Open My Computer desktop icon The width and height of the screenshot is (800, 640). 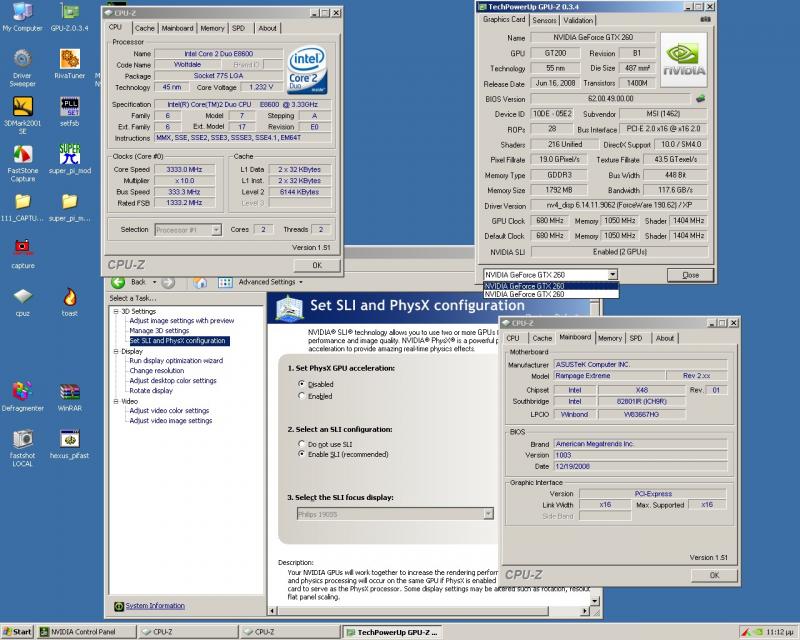[22, 17]
